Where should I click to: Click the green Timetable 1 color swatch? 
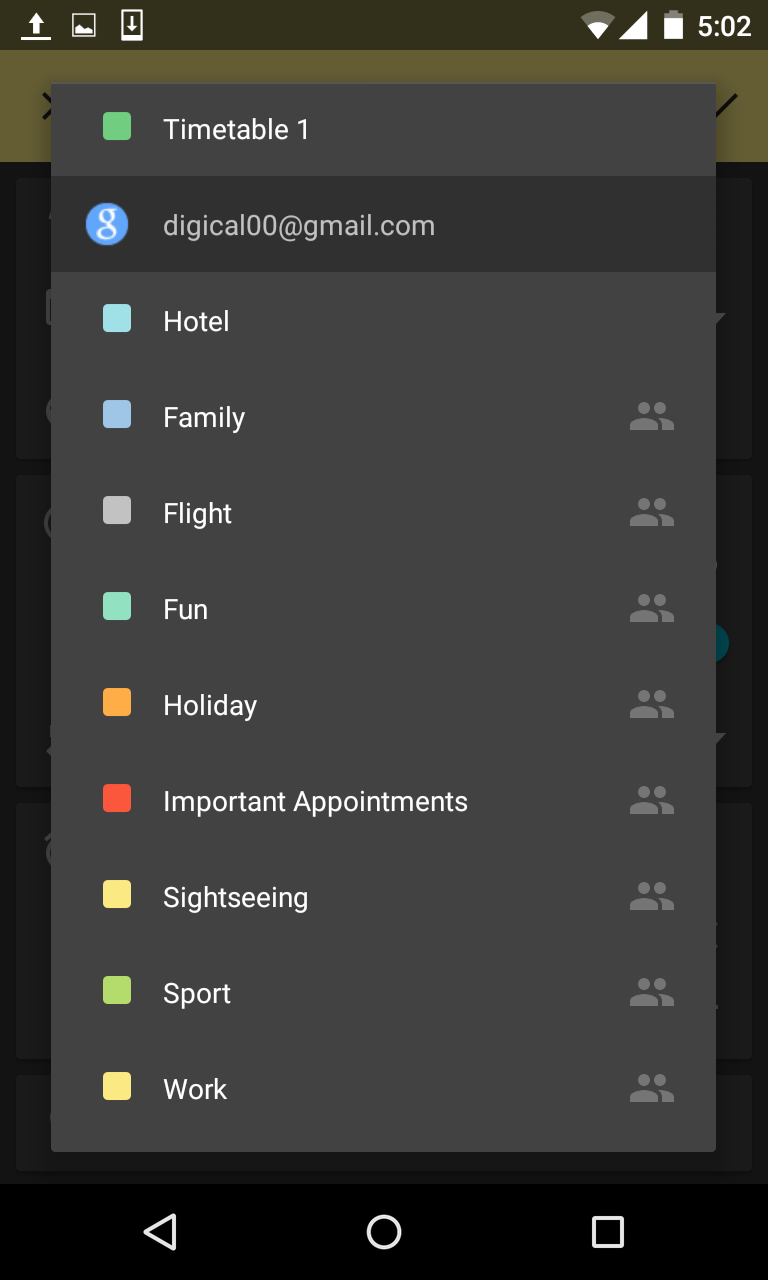(117, 127)
